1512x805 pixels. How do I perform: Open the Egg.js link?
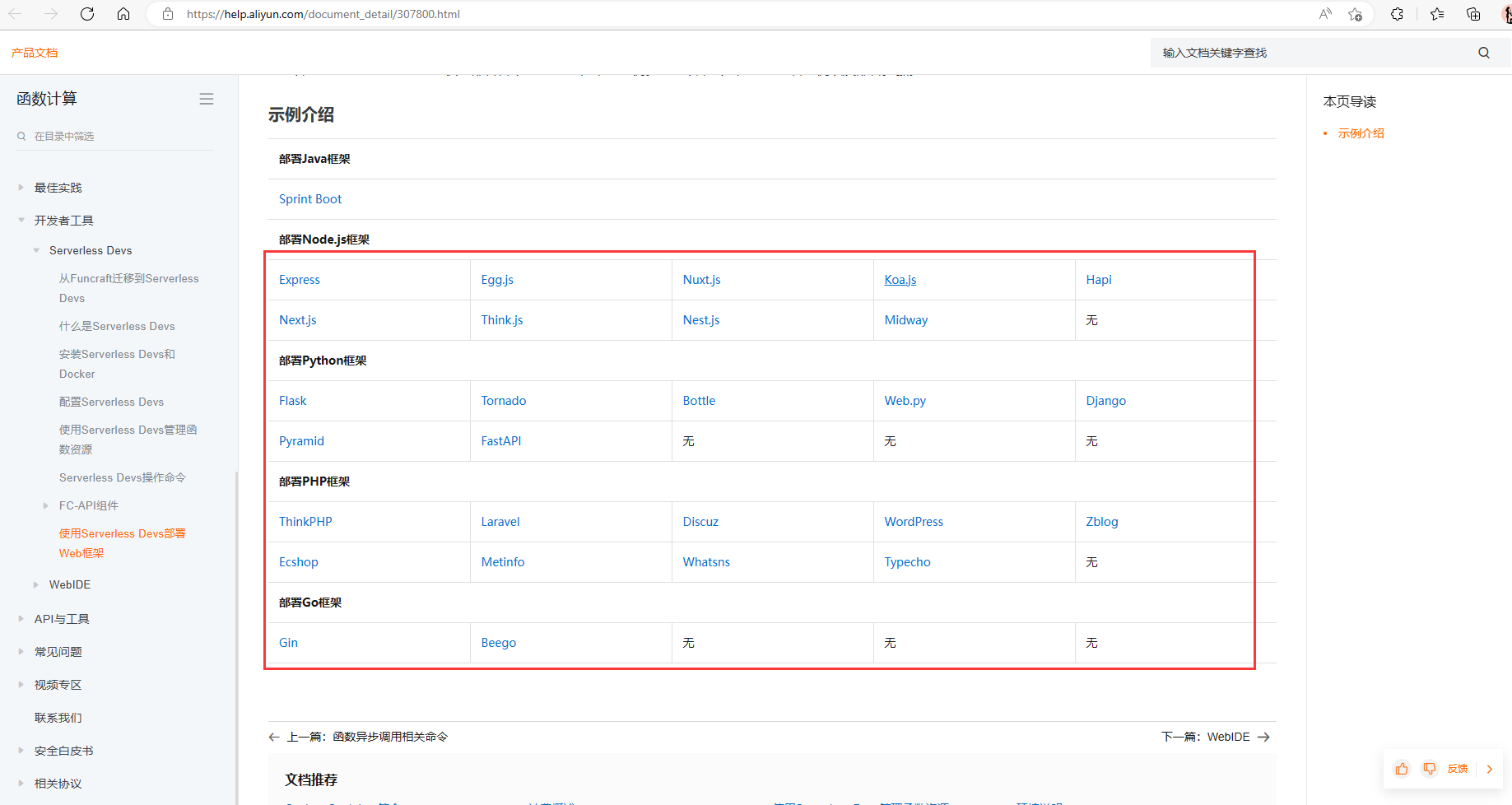tap(497, 280)
